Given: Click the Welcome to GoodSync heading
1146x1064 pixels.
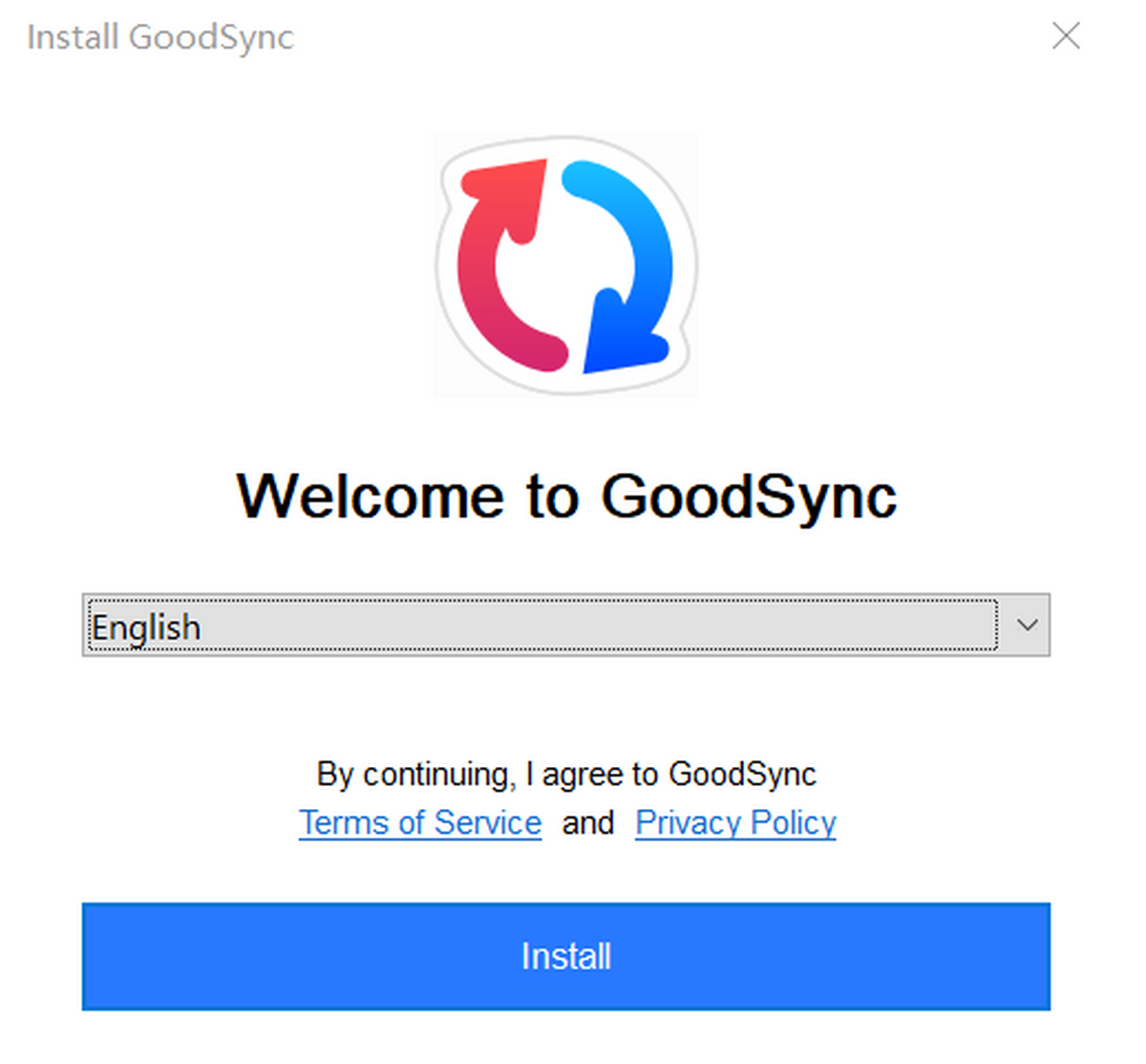Looking at the screenshot, I should point(567,495).
